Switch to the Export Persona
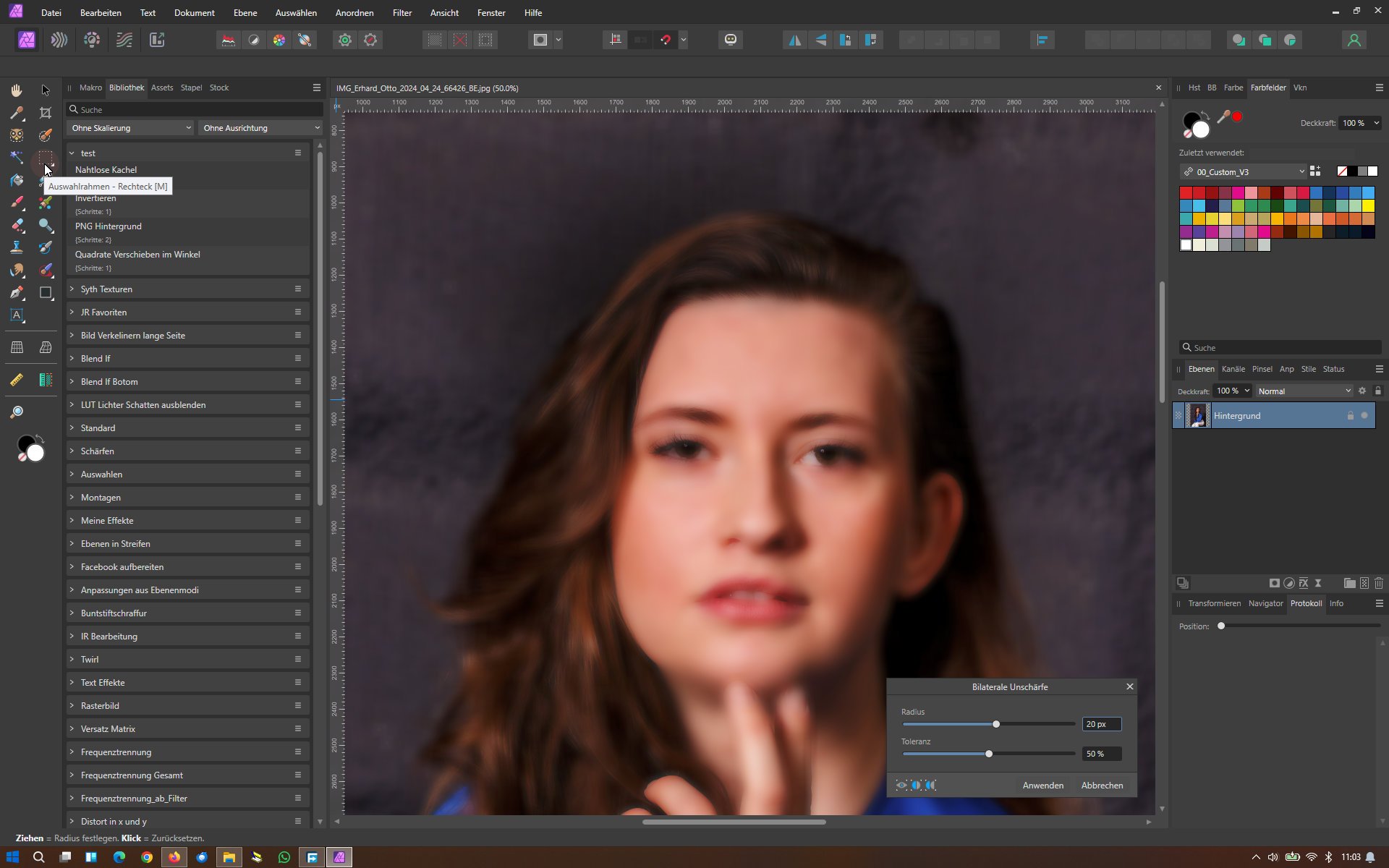 [157, 40]
